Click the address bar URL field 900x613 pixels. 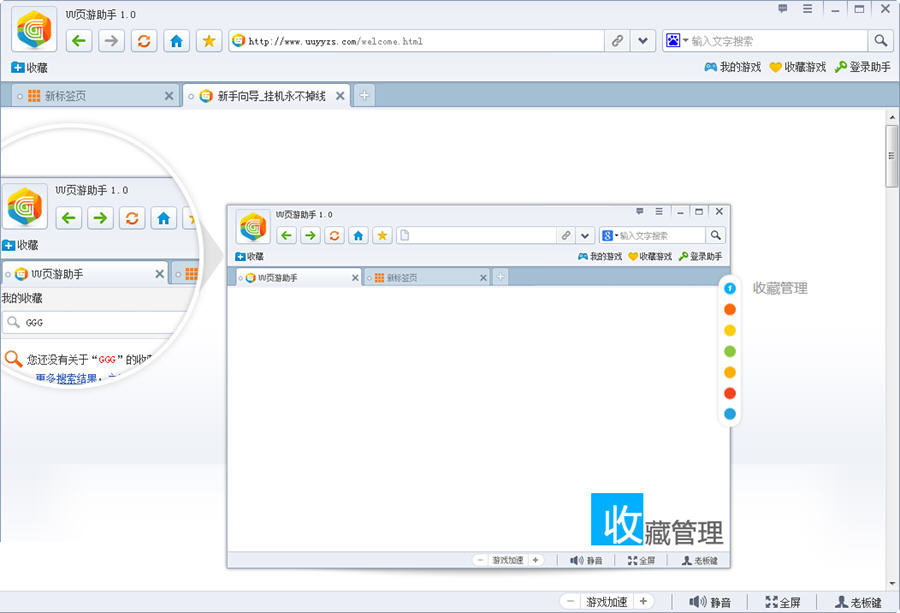[x=420, y=41]
